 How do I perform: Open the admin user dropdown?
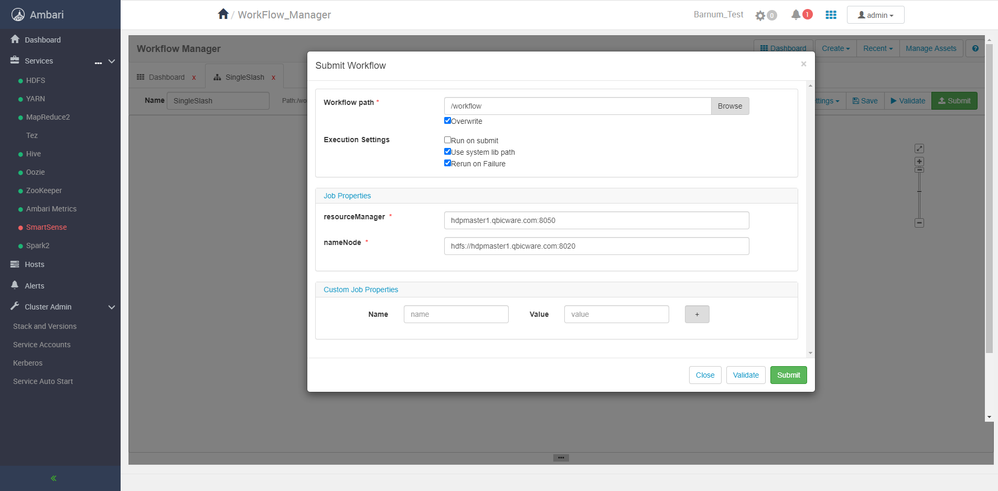pos(875,15)
